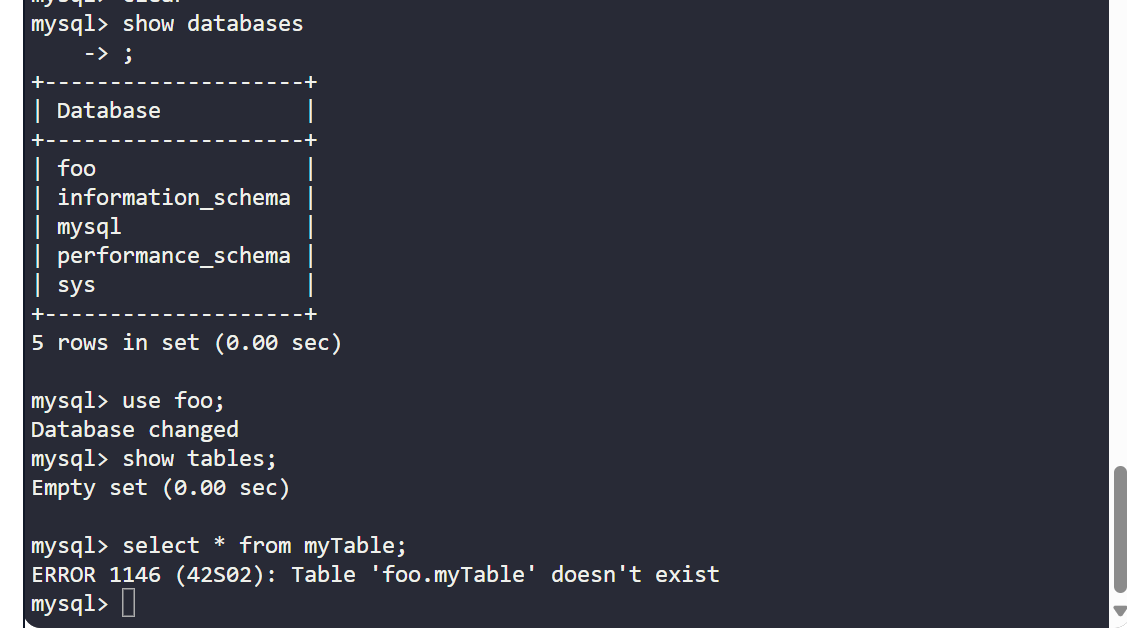Select the 'performance_schema' row
The width and height of the screenshot is (1127, 634).
(172, 256)
